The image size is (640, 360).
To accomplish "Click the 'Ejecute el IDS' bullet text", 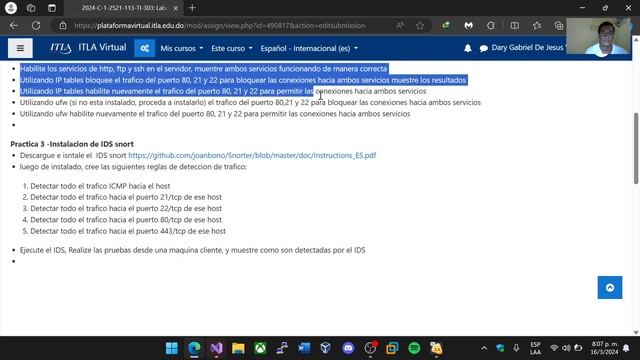I will point(192,250).
